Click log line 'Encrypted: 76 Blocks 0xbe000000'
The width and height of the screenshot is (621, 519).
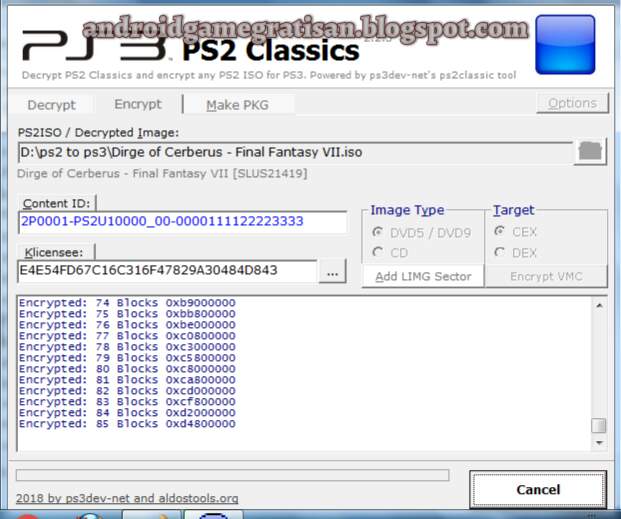(x=127, y=325)
